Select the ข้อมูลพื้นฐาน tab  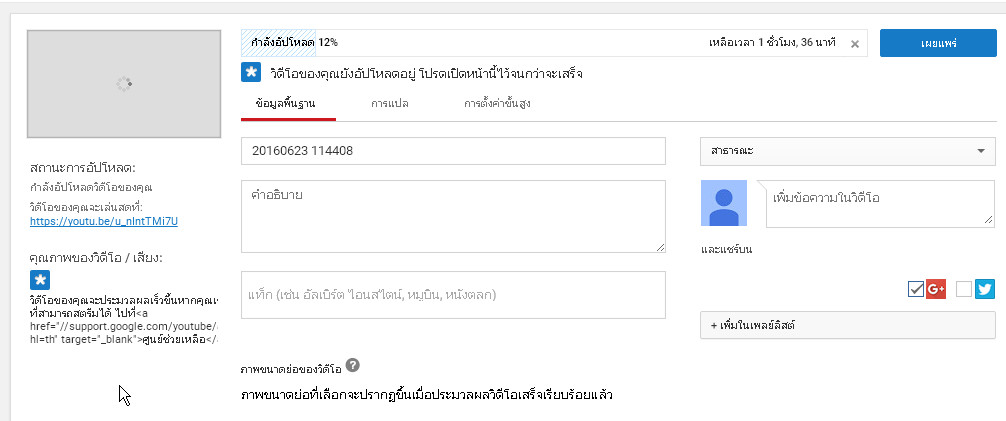coord(288,103)
